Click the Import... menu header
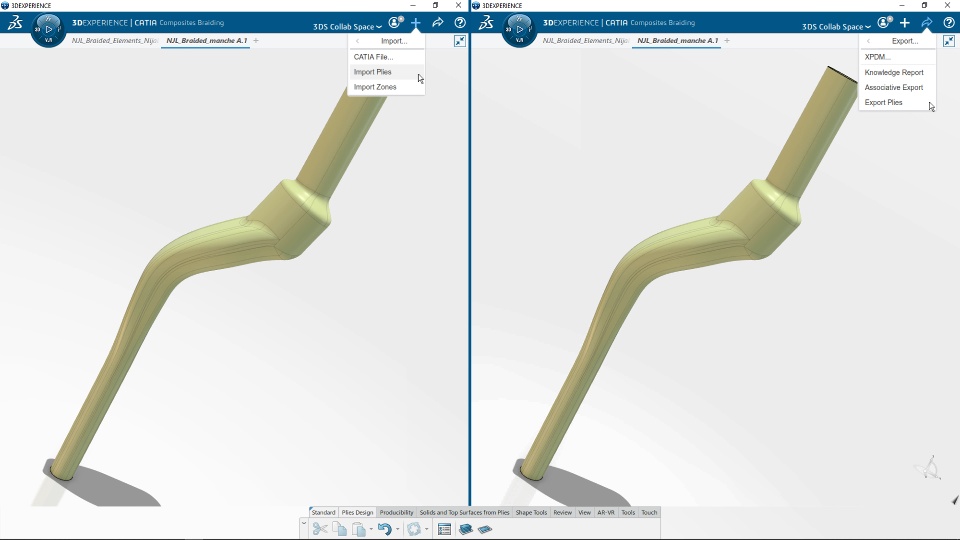The height and width of the screenshot is (540, 960). (394, 41)
